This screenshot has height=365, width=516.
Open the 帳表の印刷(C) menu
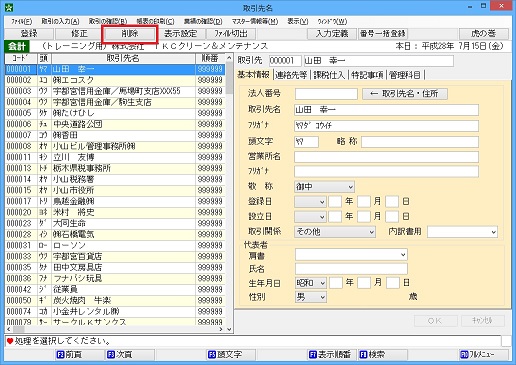click(x=155, y=21)
